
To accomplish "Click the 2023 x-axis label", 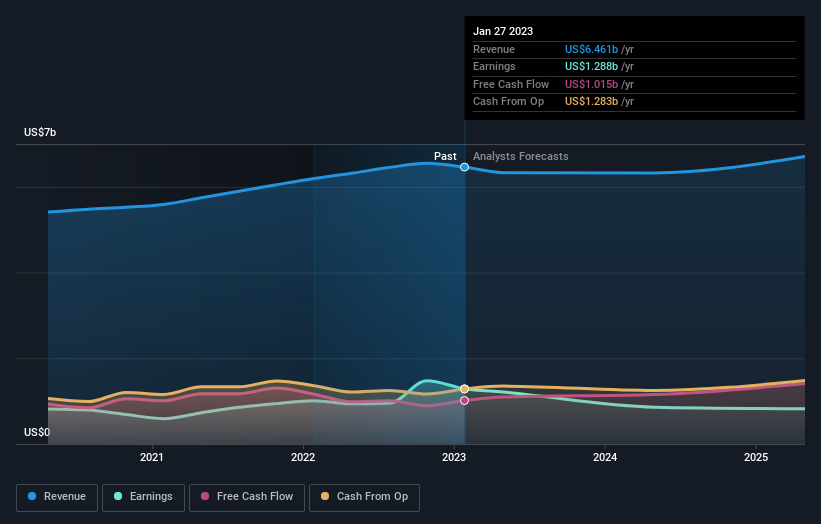I will (454, 458).
